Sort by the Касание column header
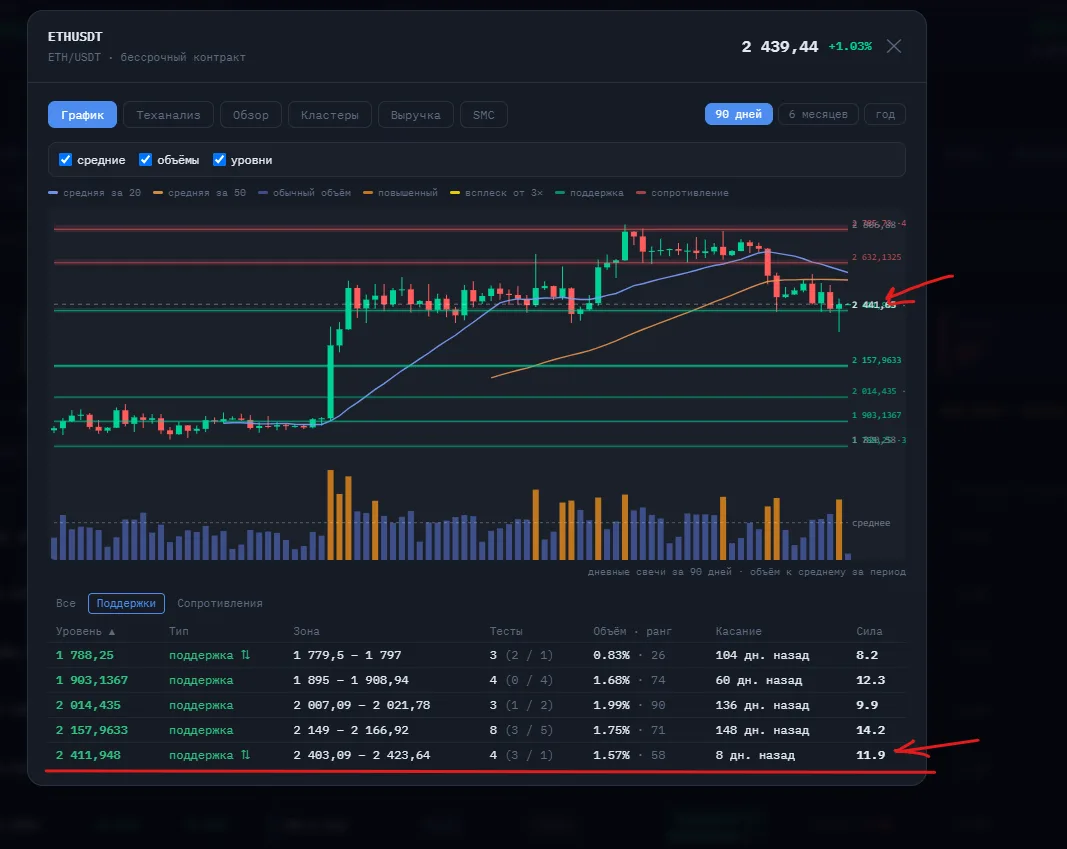Image resolution: width=1067 pixels, height=849 pixels. click(x=738, y=631)
